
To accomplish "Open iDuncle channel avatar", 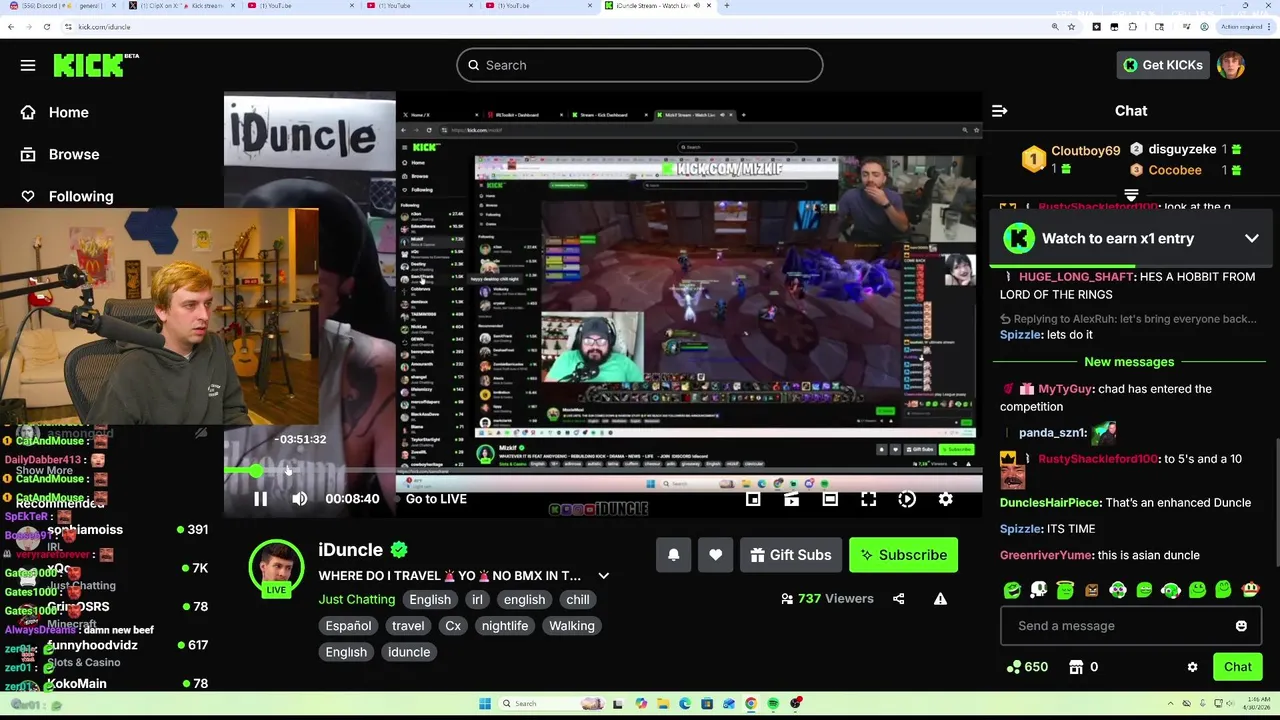I will (x=276, y=567).
